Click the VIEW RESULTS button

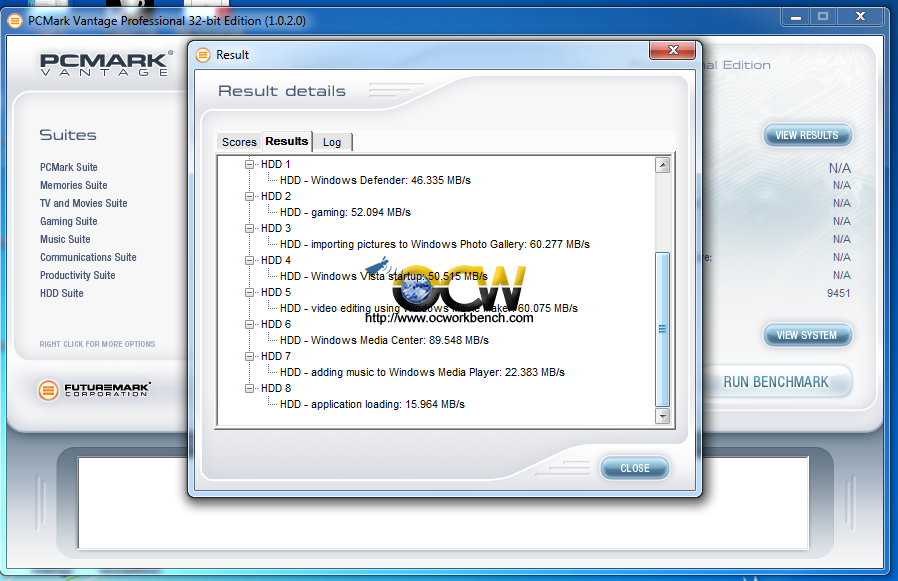807,135
